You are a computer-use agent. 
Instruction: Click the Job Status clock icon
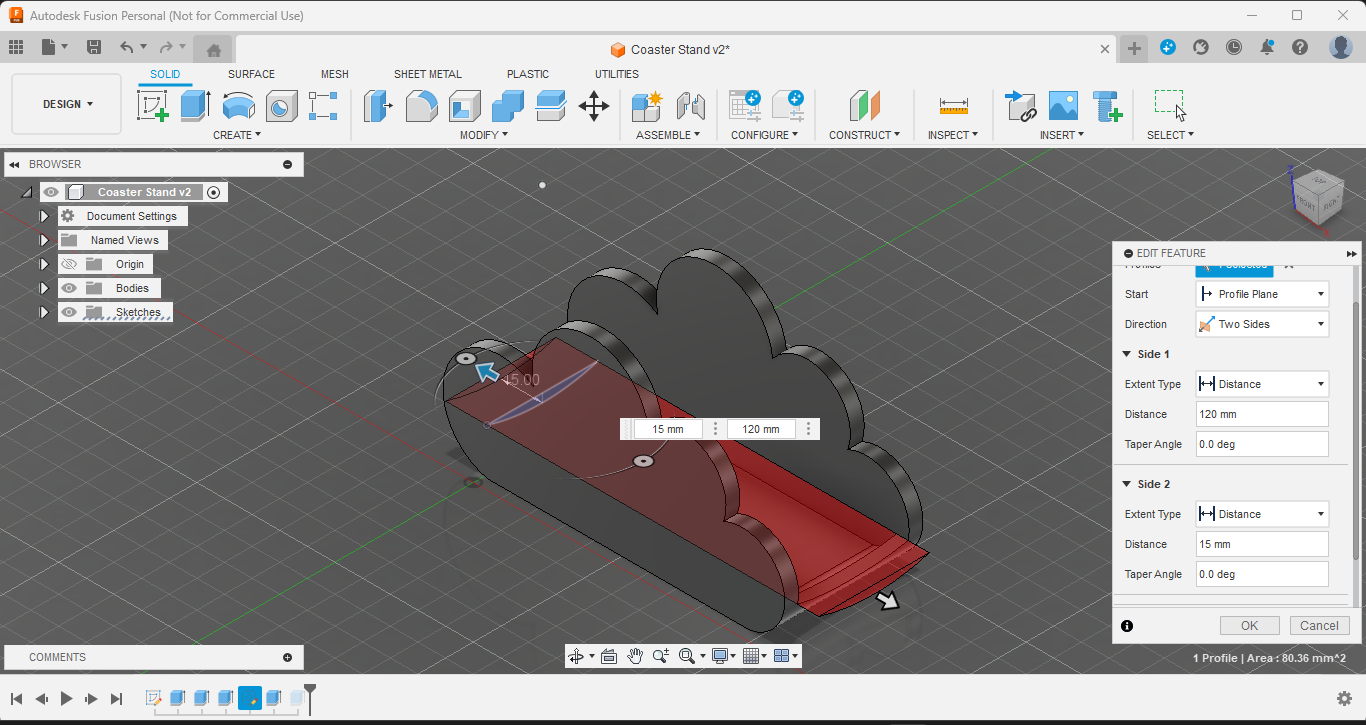click(1234, 47)
